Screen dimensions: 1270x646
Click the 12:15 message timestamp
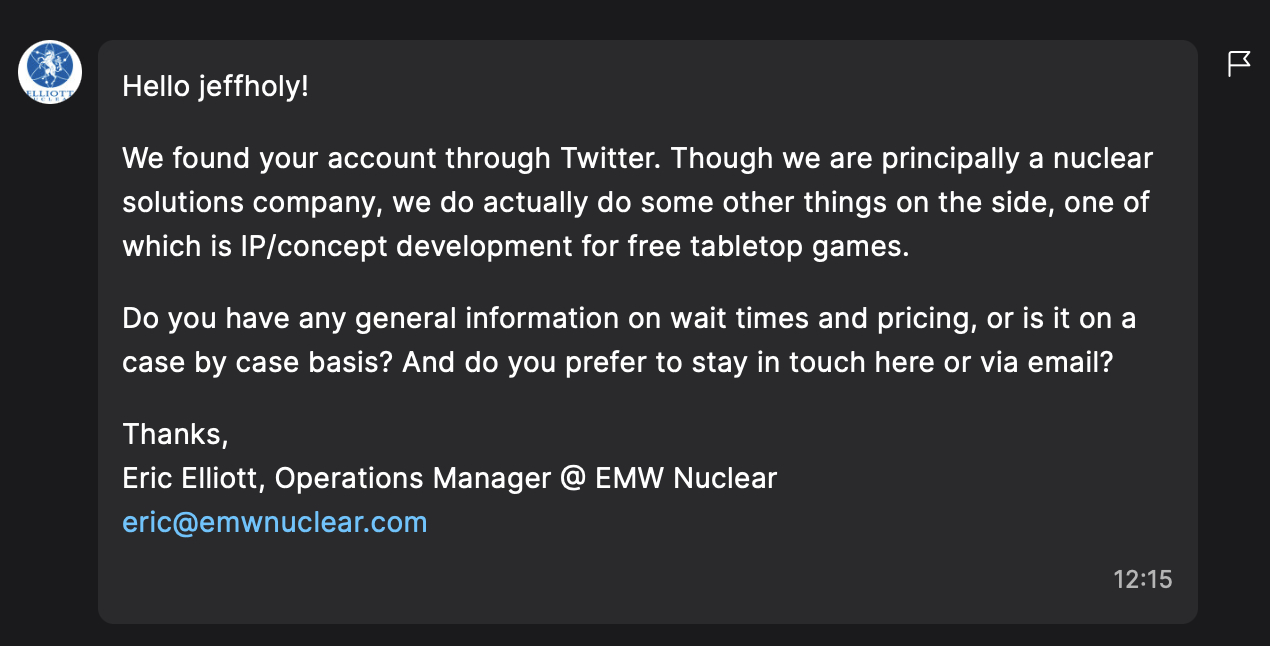pyautogui.click(x=1142, y=579)
